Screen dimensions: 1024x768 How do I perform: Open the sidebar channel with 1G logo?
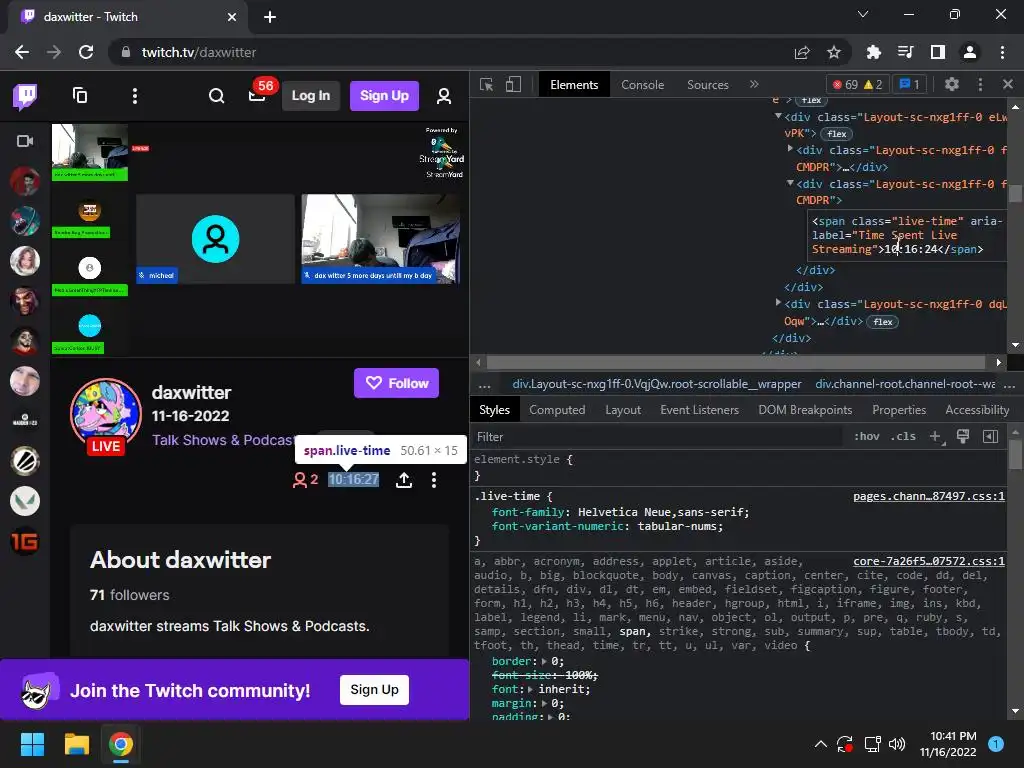[25, 541]
